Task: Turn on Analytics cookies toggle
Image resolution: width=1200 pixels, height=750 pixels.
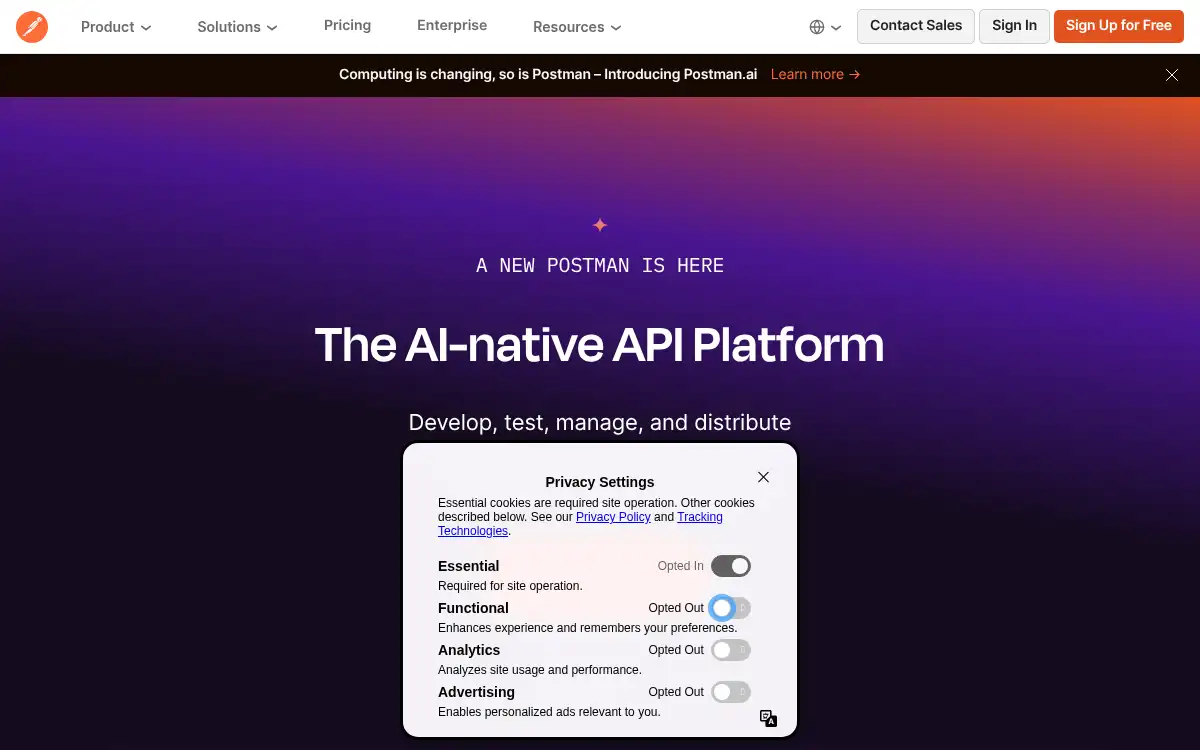Action: [x=731, y=650]
